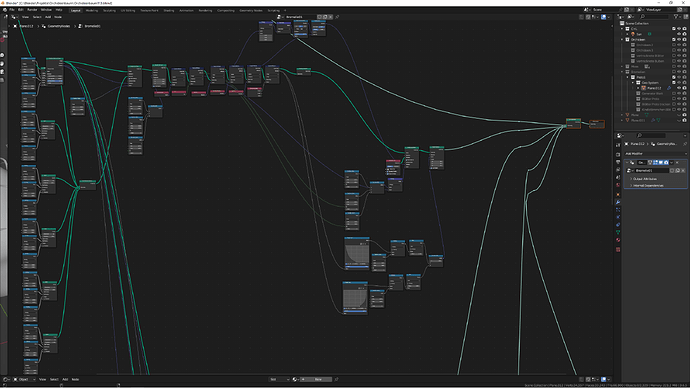Click the Bromelie01 name field in modifier
Screen dimensions: 690x388
point(652,170)
